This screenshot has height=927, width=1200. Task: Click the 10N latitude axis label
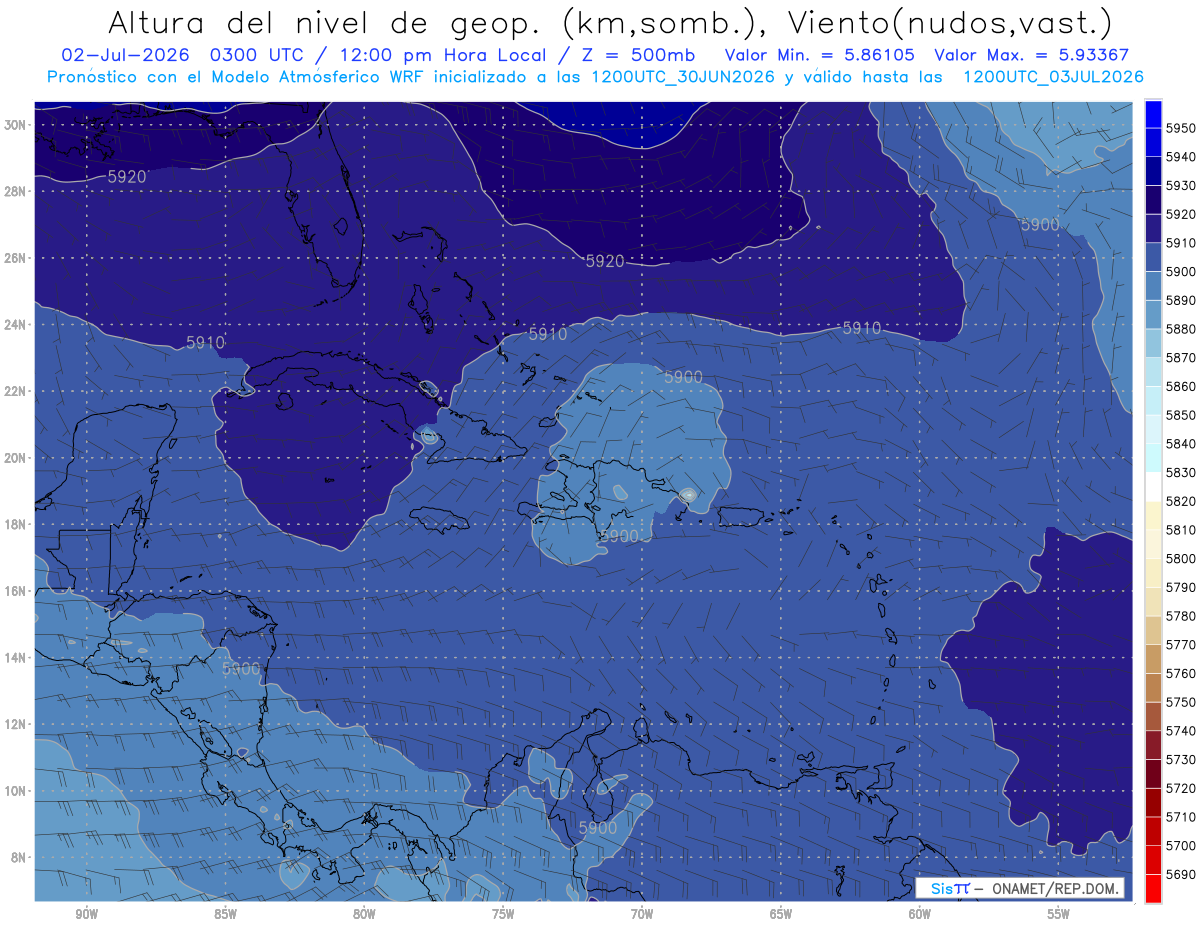click(16, 791)
